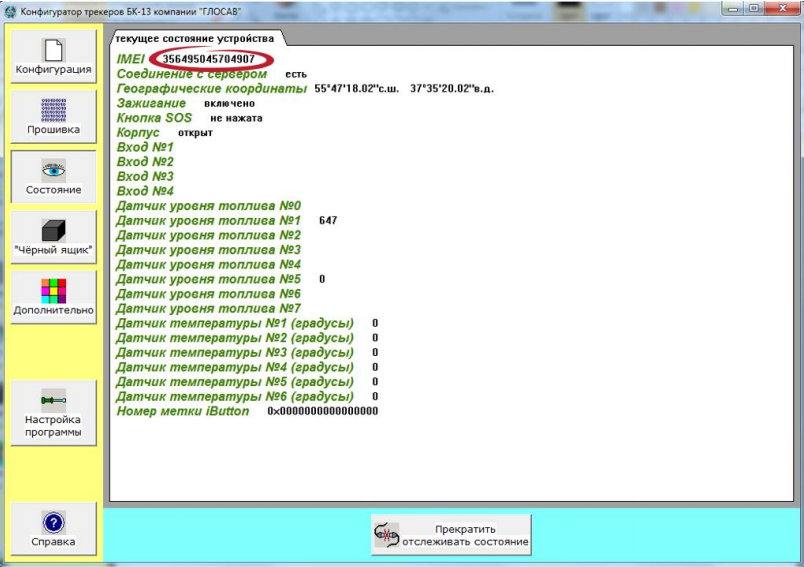Viewport: 804px width, 567px height.
Task: Click the Вход №1 row
Action: (x=145, y=147)
